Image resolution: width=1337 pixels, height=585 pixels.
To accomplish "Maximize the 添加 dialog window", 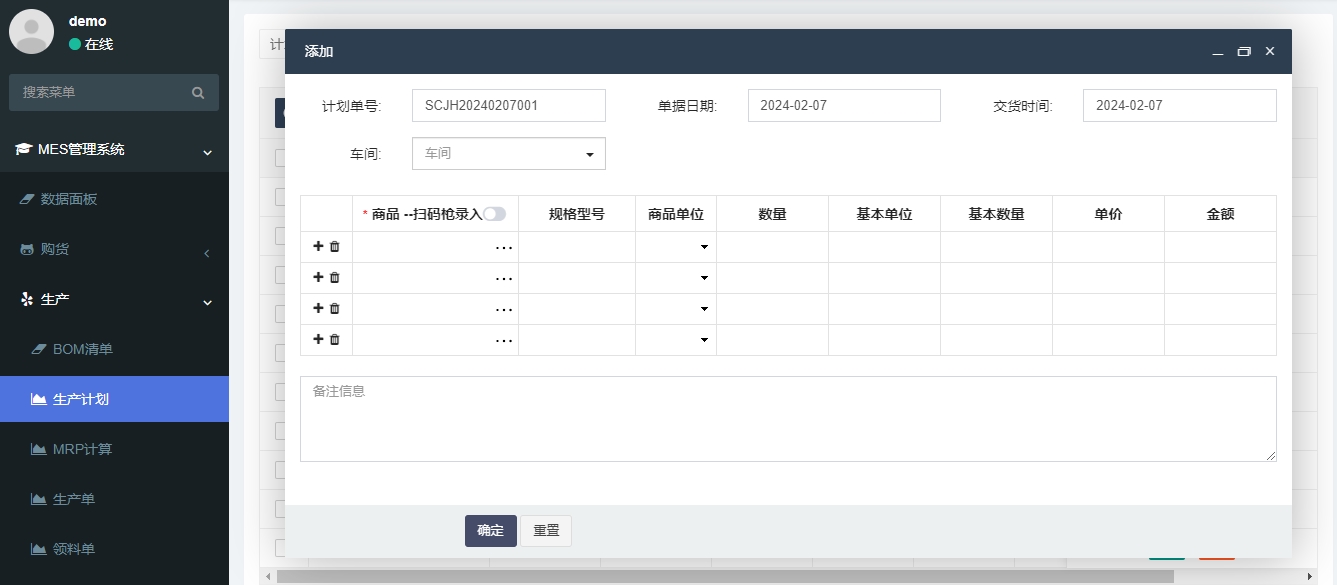I will tap(1244, 51).
